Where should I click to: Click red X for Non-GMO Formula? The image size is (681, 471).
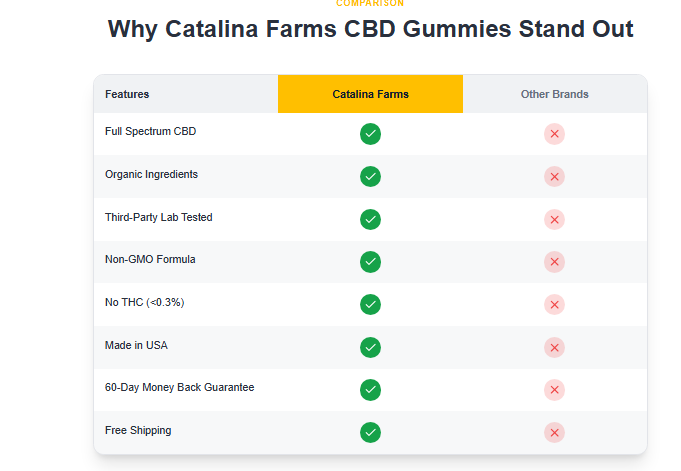pyautogui.click(x=554, y=261)
